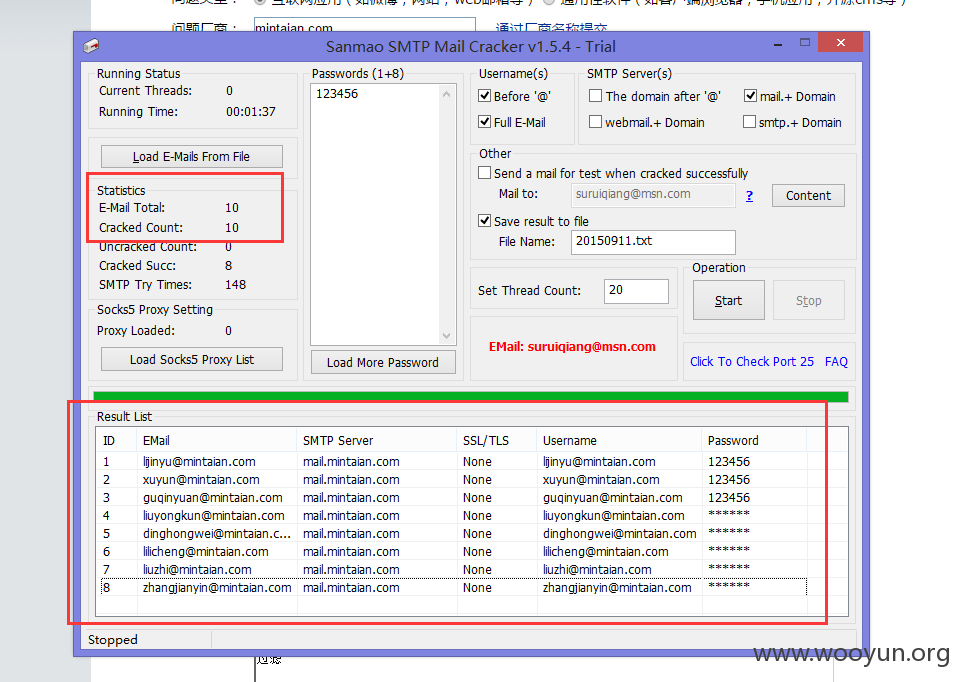Select result row zhangjianyin@mintaian.com

(452, 587)
